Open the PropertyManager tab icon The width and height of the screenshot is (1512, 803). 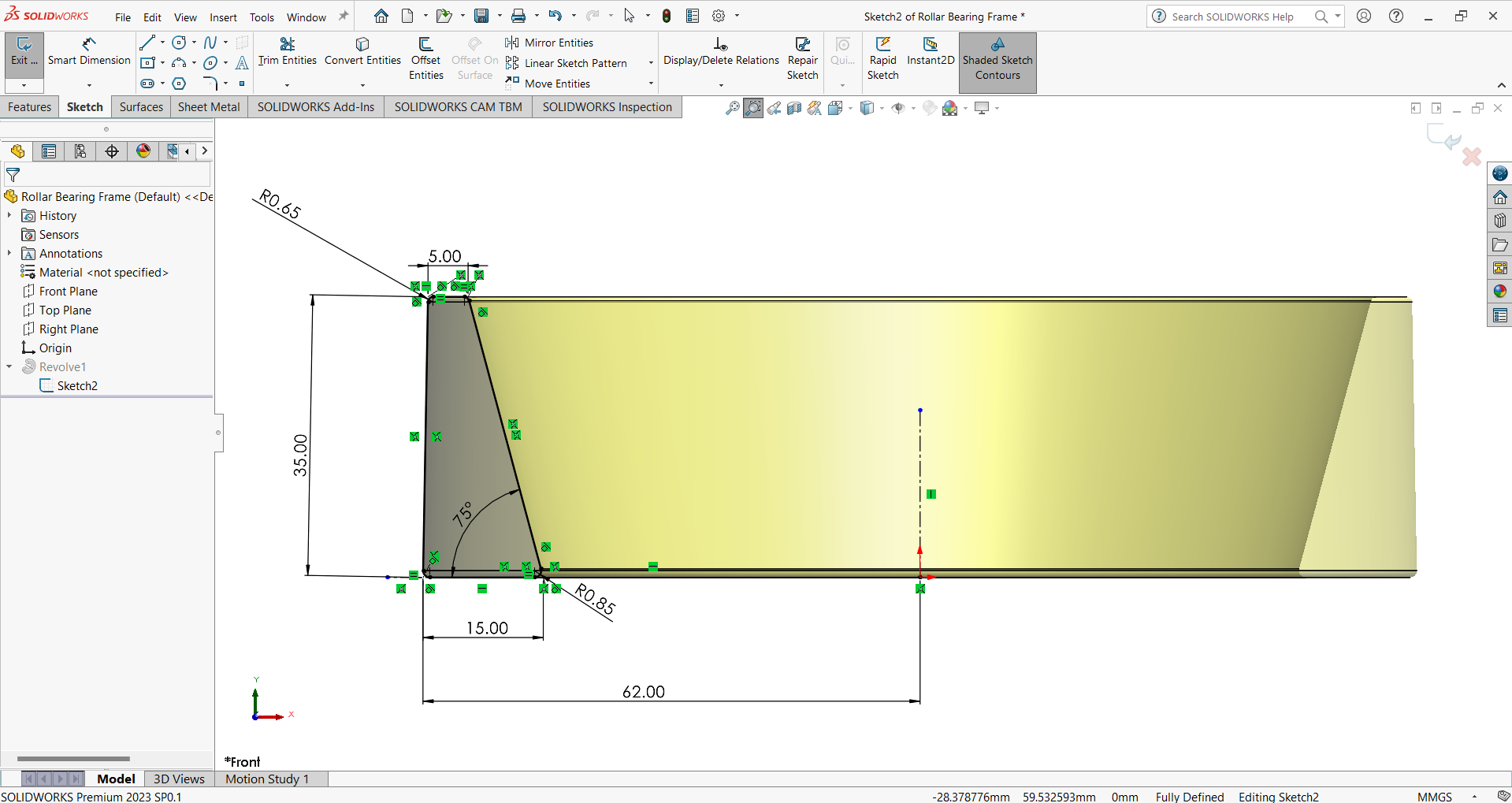(49, 151)
